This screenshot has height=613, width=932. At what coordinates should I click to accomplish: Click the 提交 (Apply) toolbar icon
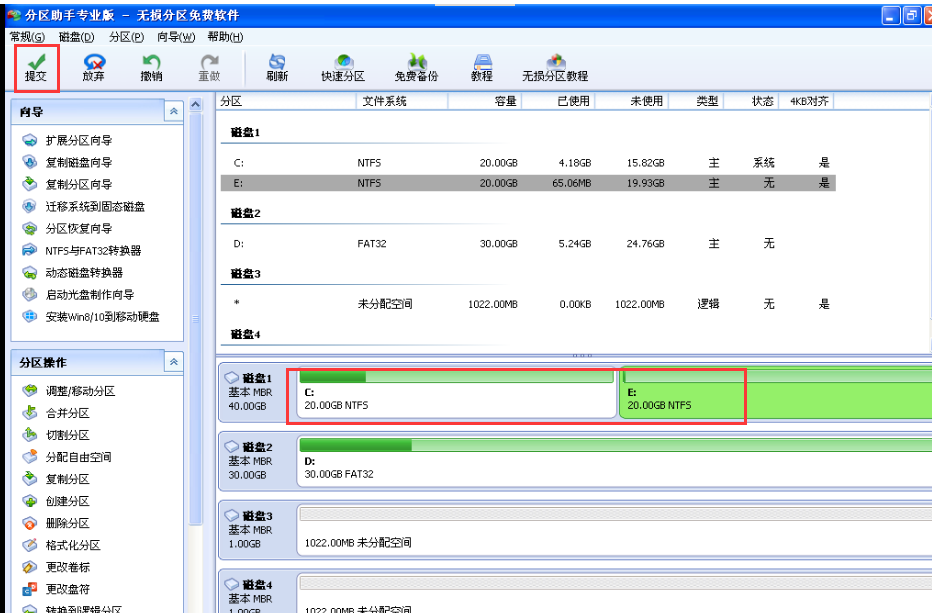coord(36,68)
